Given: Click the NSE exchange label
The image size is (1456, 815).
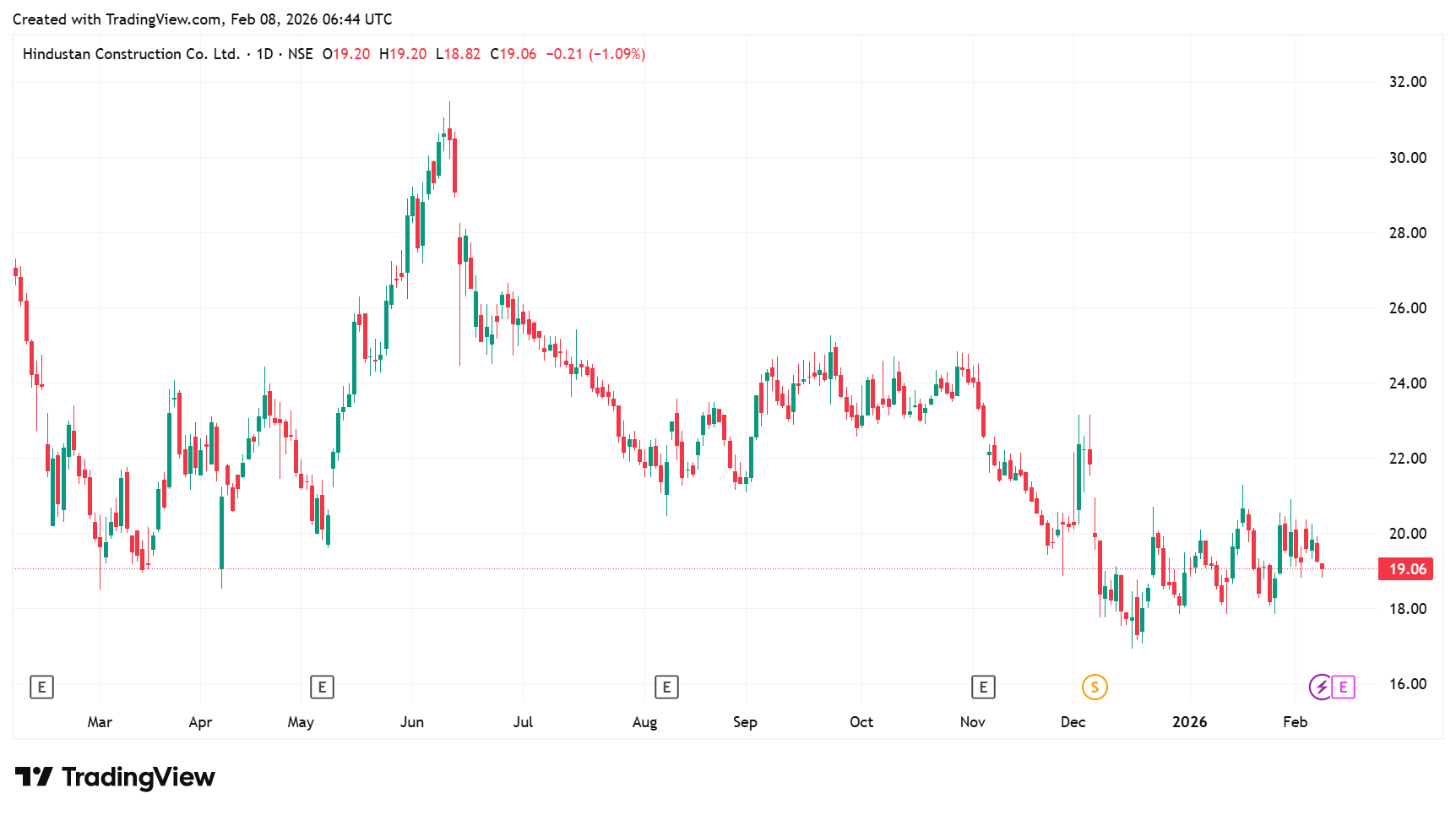Looking at the screenshot, I should coord(300,54).
